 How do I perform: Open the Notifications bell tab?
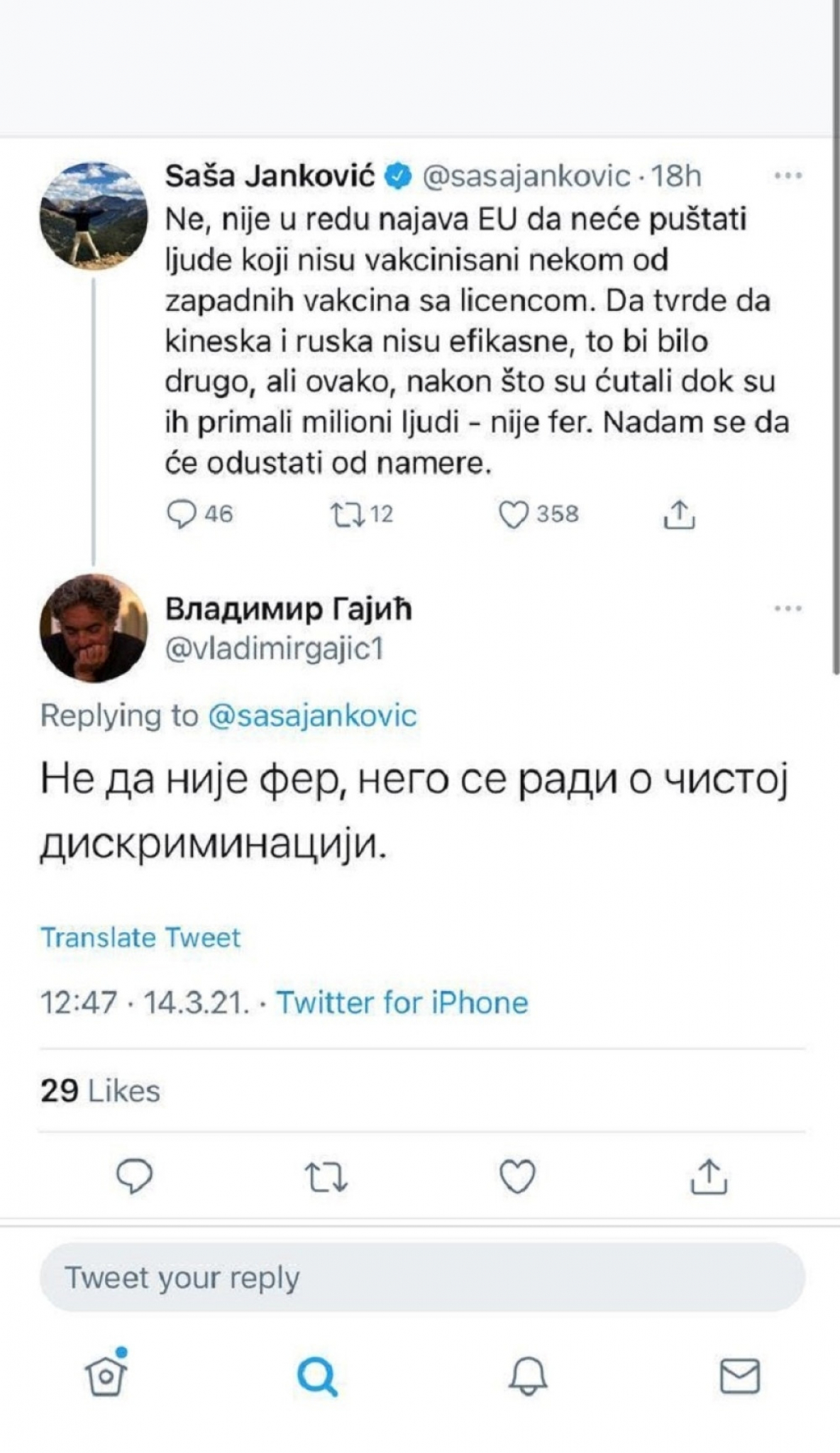[x=528, y=1377]
